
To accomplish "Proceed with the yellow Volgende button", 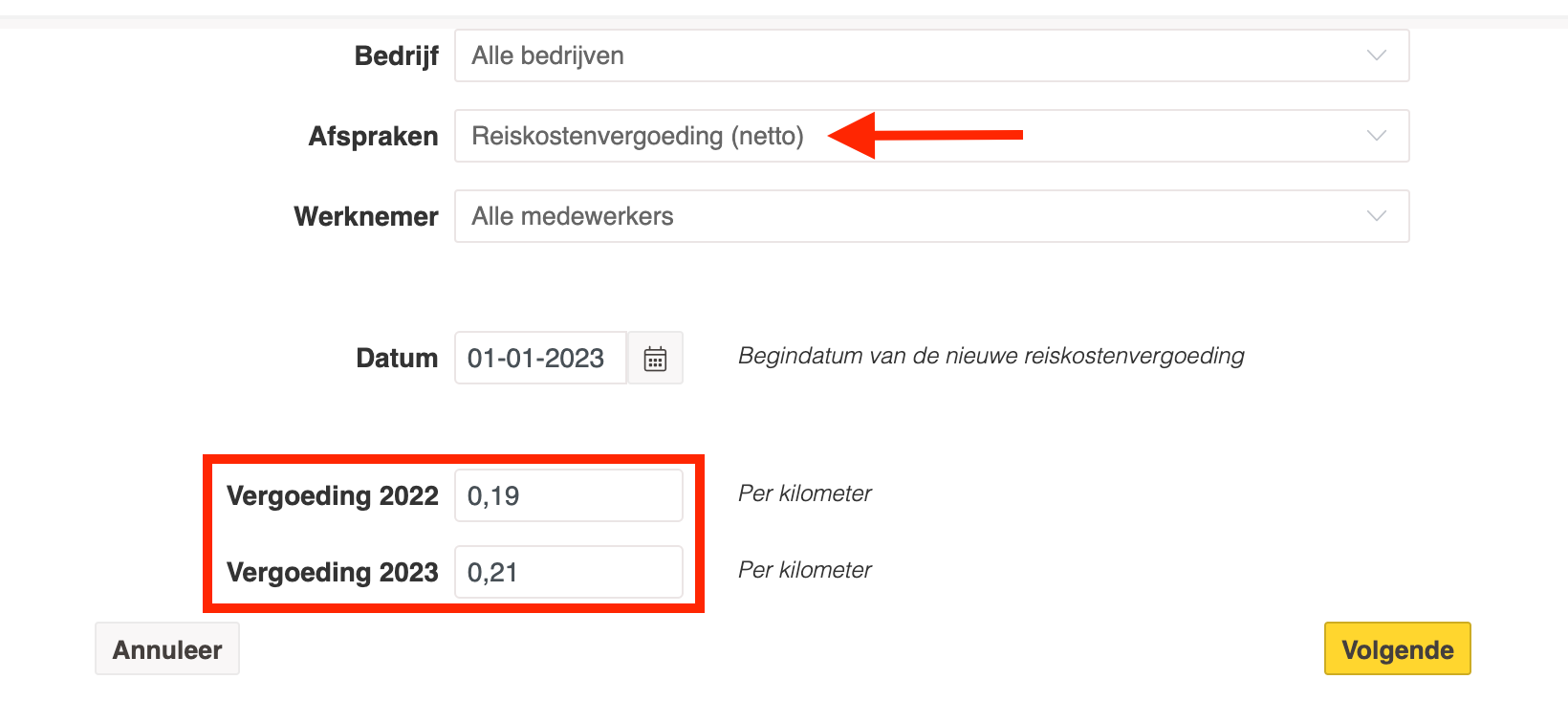I will (1397, 649).
